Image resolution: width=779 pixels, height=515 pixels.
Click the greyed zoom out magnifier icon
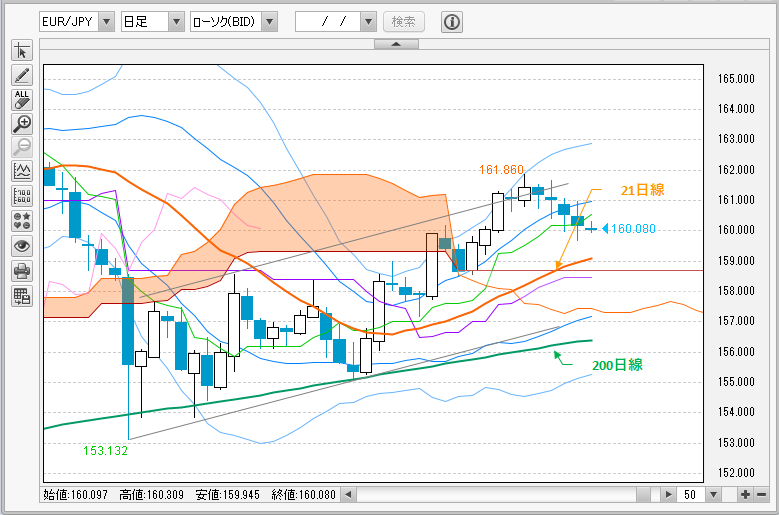pos(22,147)
